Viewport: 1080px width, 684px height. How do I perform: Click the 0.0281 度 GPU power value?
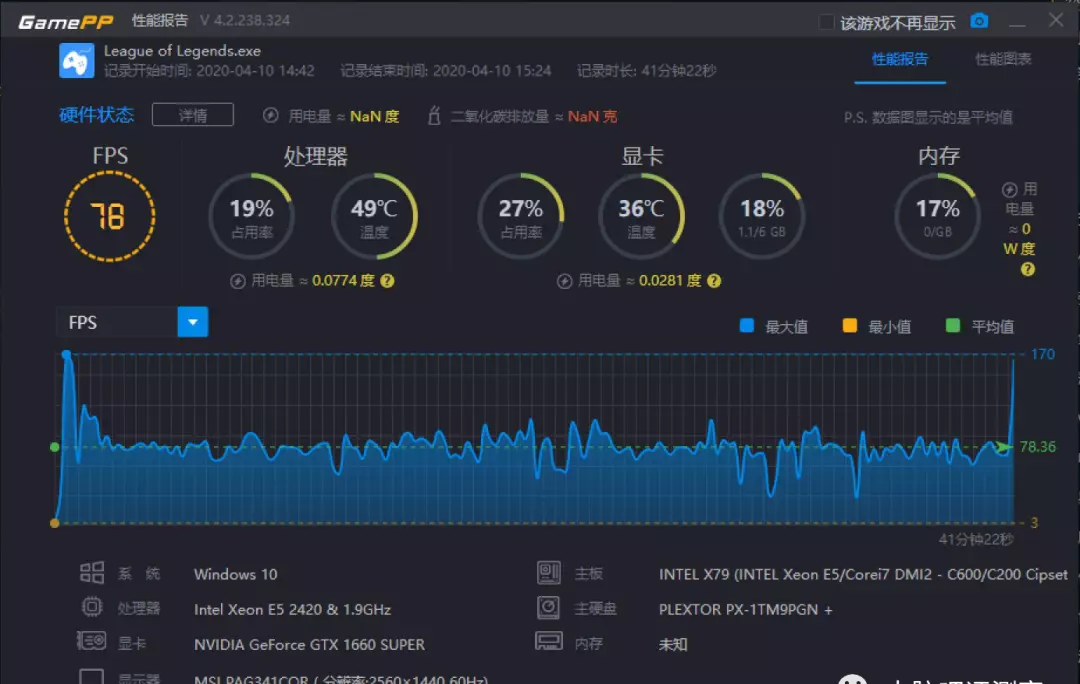tap(670, 281)
